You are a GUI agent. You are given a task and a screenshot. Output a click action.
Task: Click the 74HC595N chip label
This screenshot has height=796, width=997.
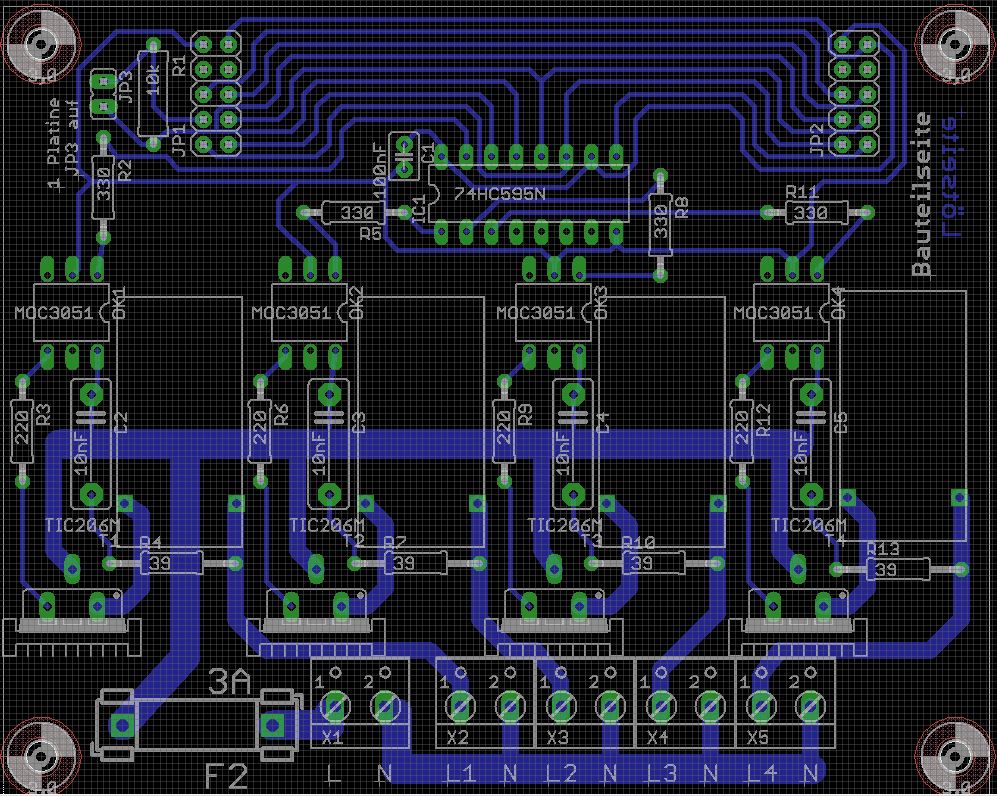click(500, 194)
